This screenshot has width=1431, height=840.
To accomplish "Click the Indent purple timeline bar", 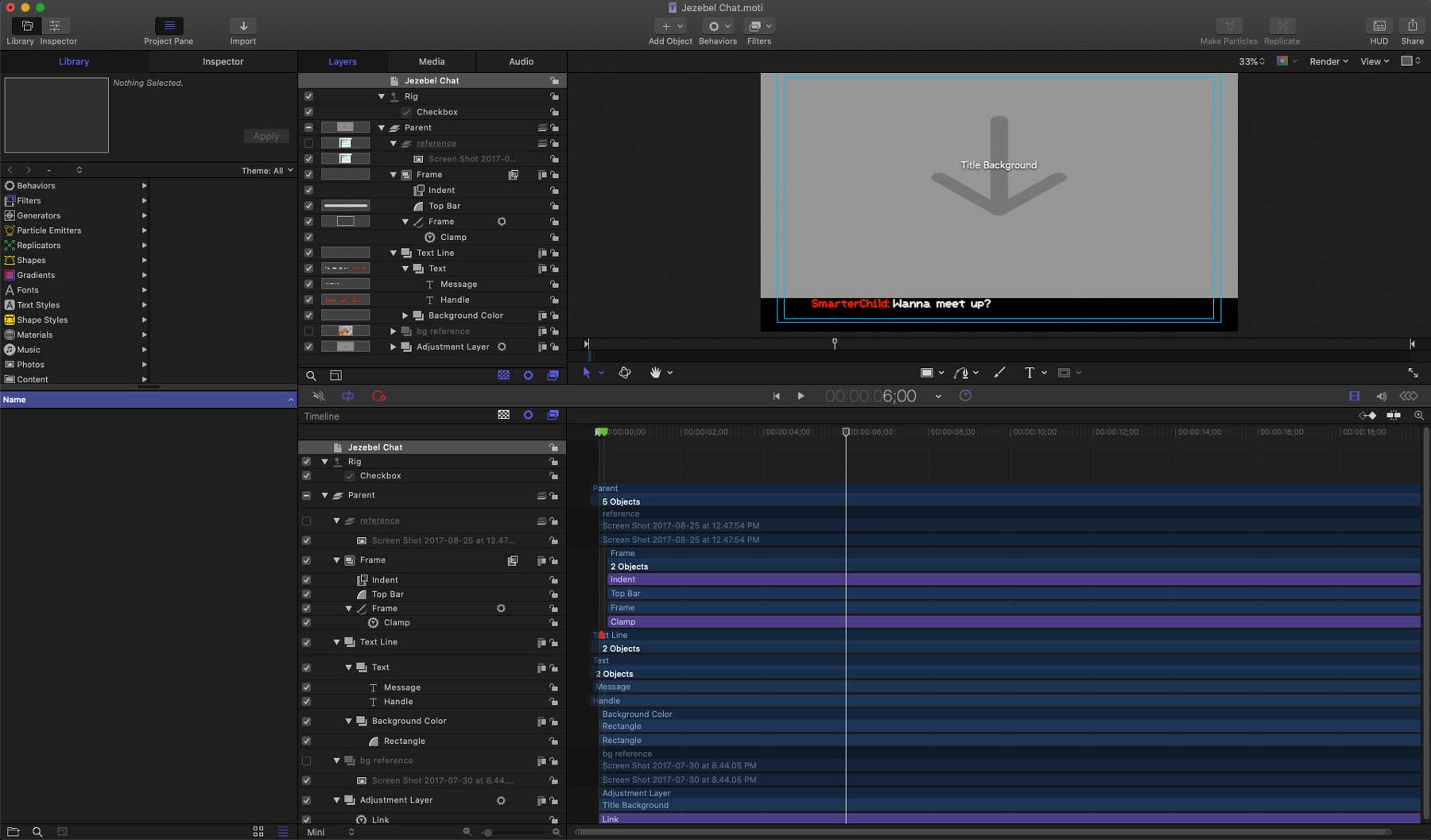I will [x=1014, y=580].
